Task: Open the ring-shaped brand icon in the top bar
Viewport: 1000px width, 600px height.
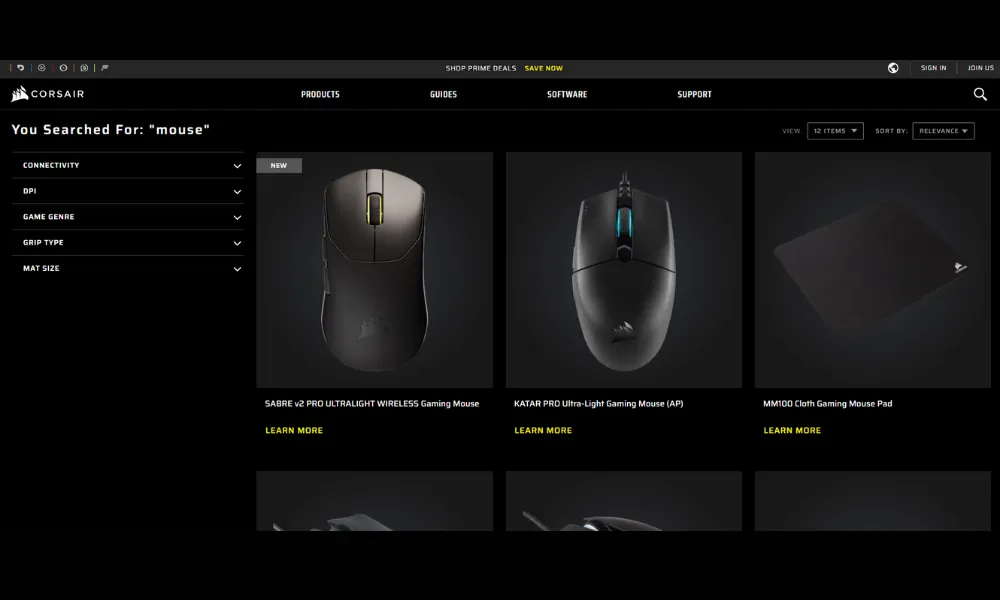Action: pos(63,68)
